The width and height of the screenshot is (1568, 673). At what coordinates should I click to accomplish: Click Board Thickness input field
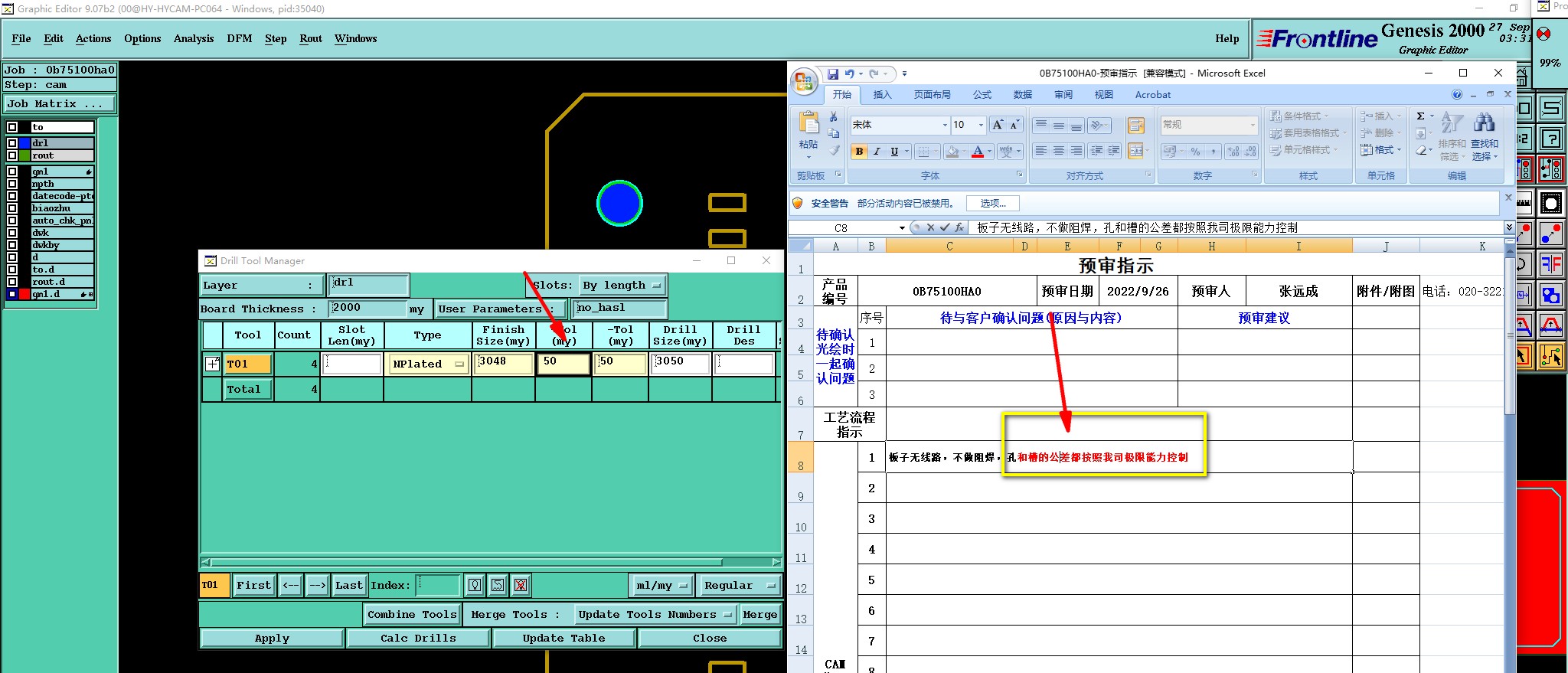367,309
